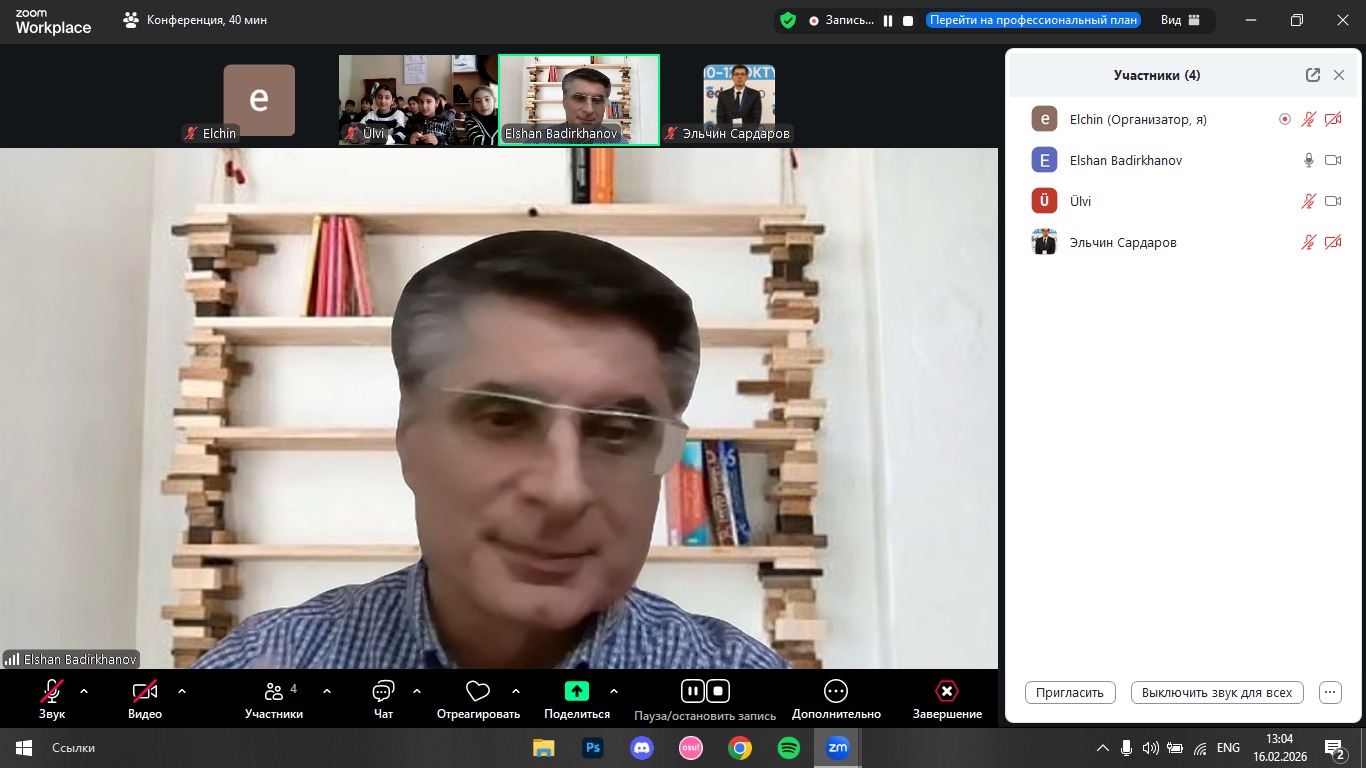1366x768 pixels.
Task: Turn on camera with Видео button
Action: point(145,691)
